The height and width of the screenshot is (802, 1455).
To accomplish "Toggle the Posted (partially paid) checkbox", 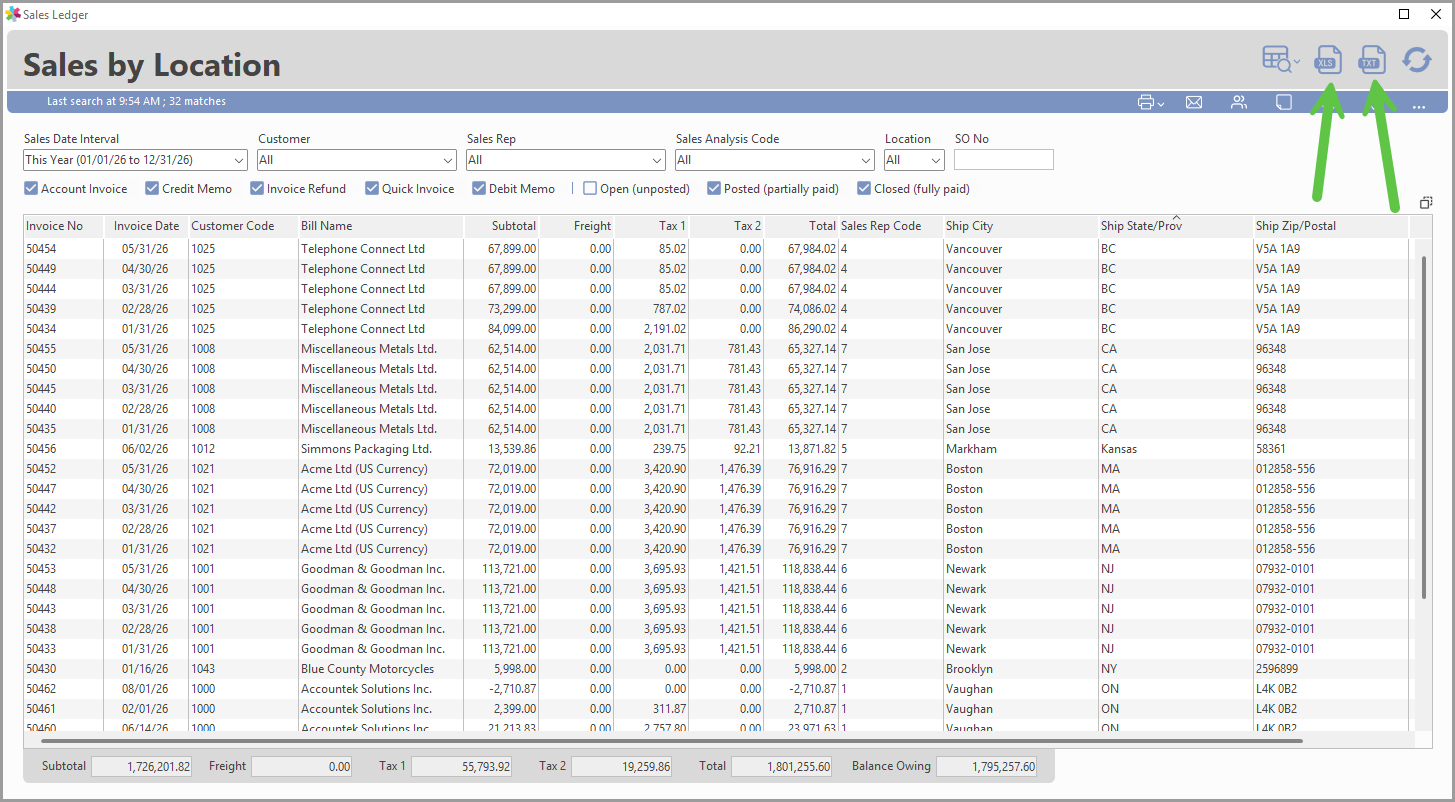I will [x=714, y=188].
